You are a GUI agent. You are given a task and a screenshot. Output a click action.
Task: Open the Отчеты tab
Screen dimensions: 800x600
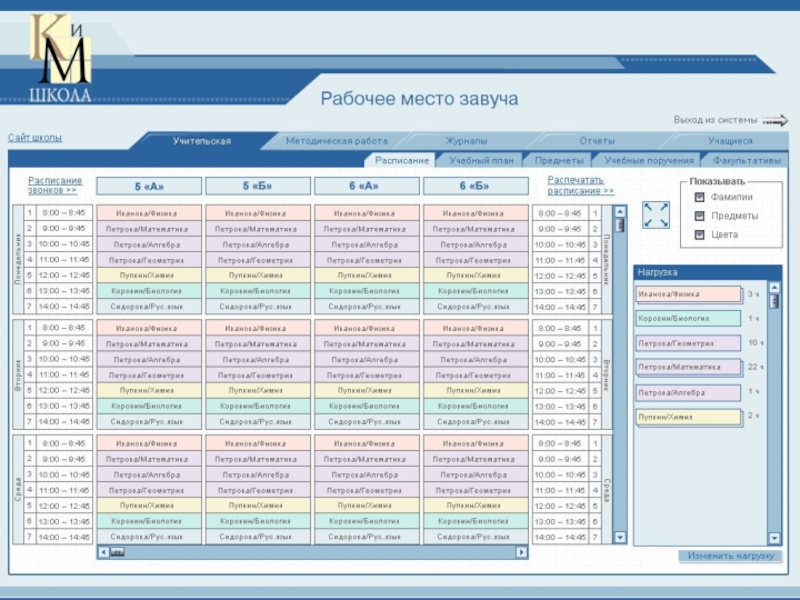coord(597,141)
